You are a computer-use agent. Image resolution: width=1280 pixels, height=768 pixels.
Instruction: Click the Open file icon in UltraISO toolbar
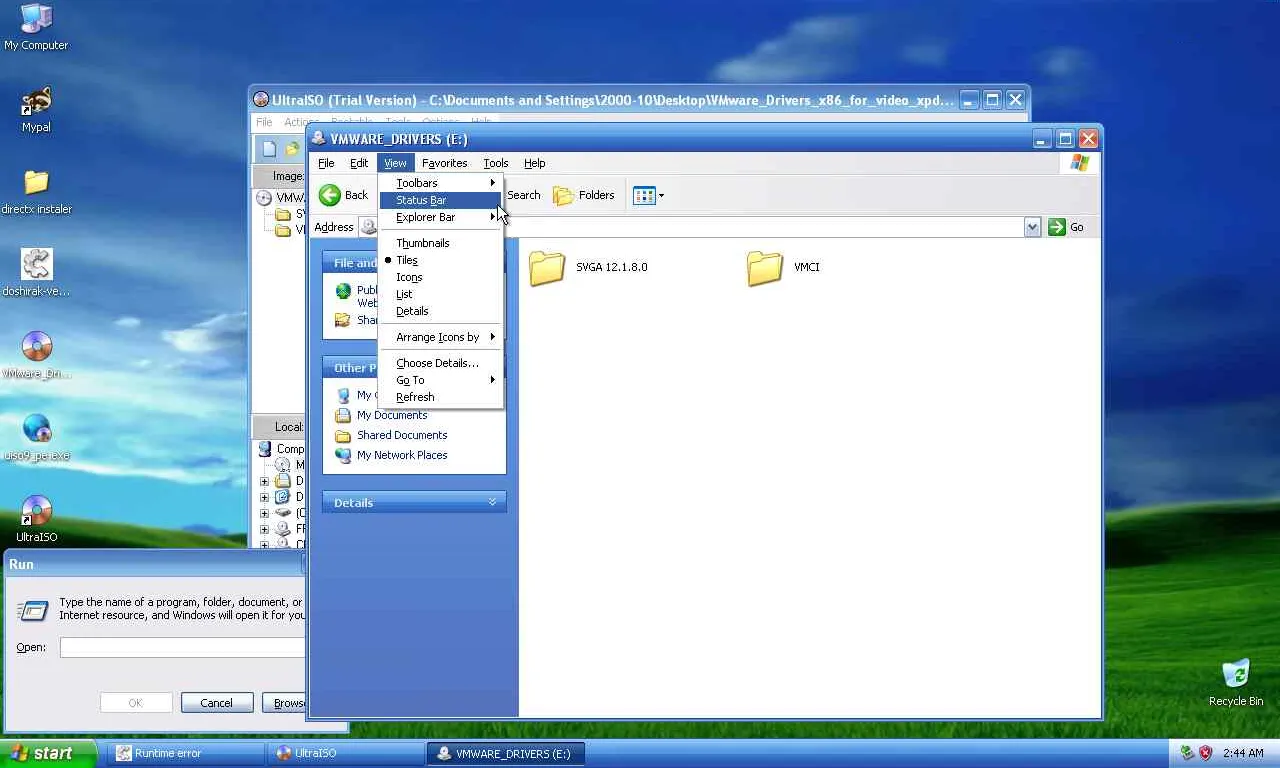292,149
